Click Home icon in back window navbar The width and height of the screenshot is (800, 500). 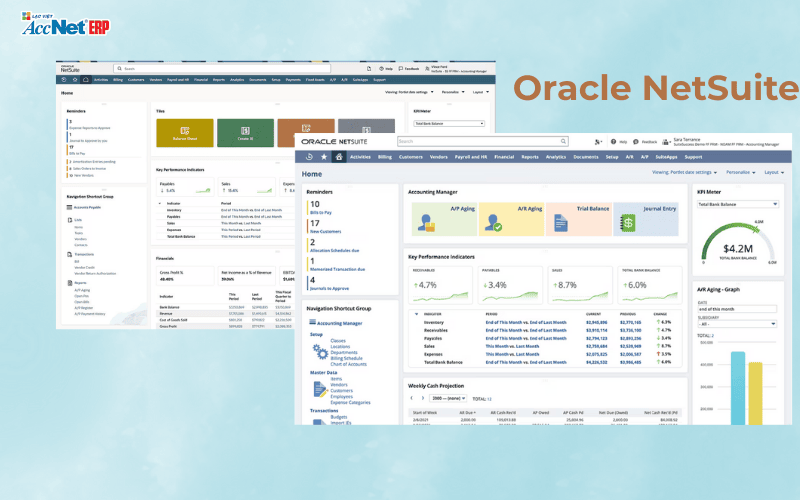point(86,80)
